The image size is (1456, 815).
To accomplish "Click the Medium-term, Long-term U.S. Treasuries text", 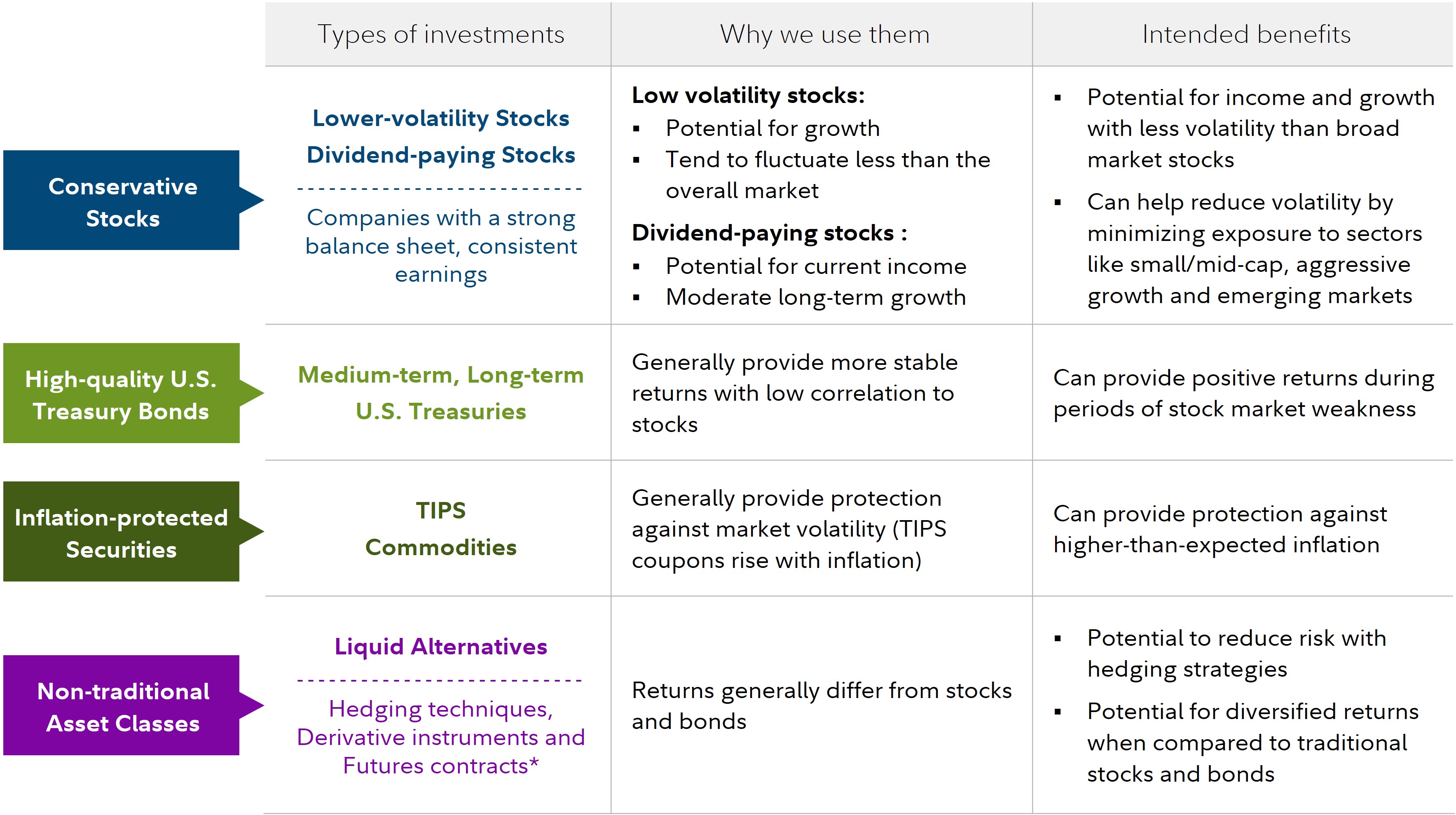I will point(440,393).
